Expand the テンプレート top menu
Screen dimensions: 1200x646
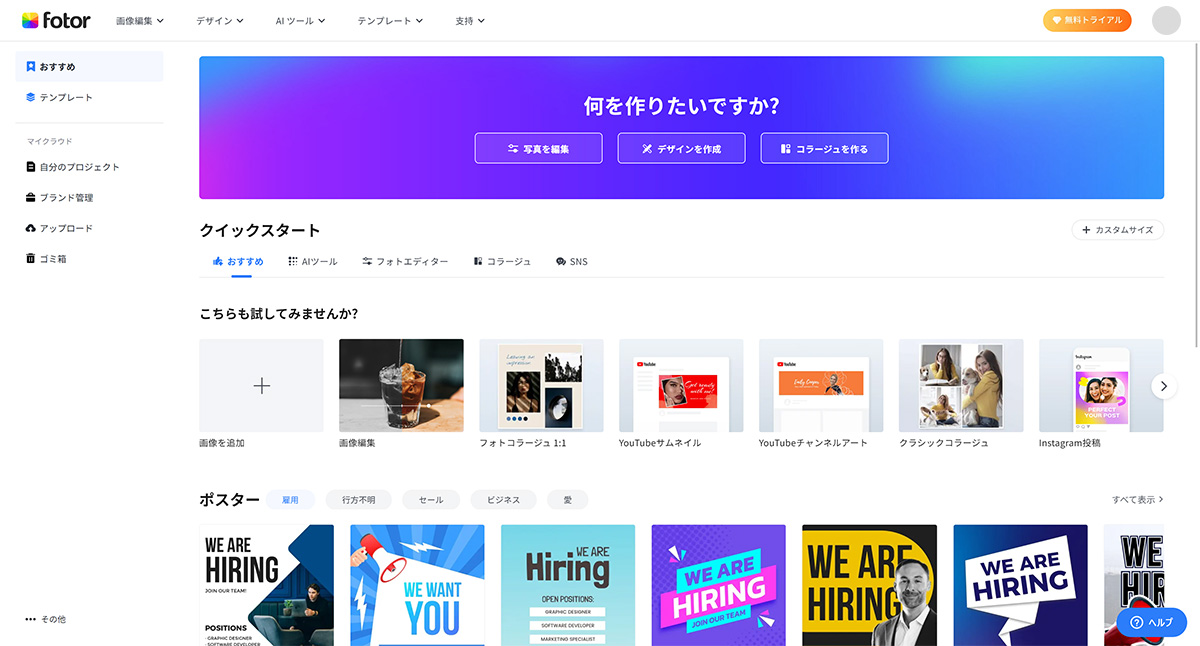click(390, 20)
